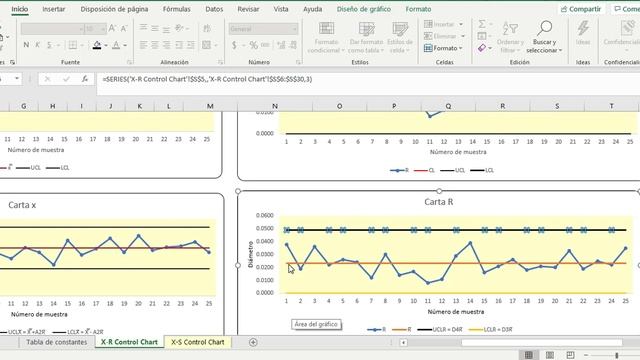Click the Vista ribbon tab
This screenshot has width=640, height=360.
[x=281, y=9]
